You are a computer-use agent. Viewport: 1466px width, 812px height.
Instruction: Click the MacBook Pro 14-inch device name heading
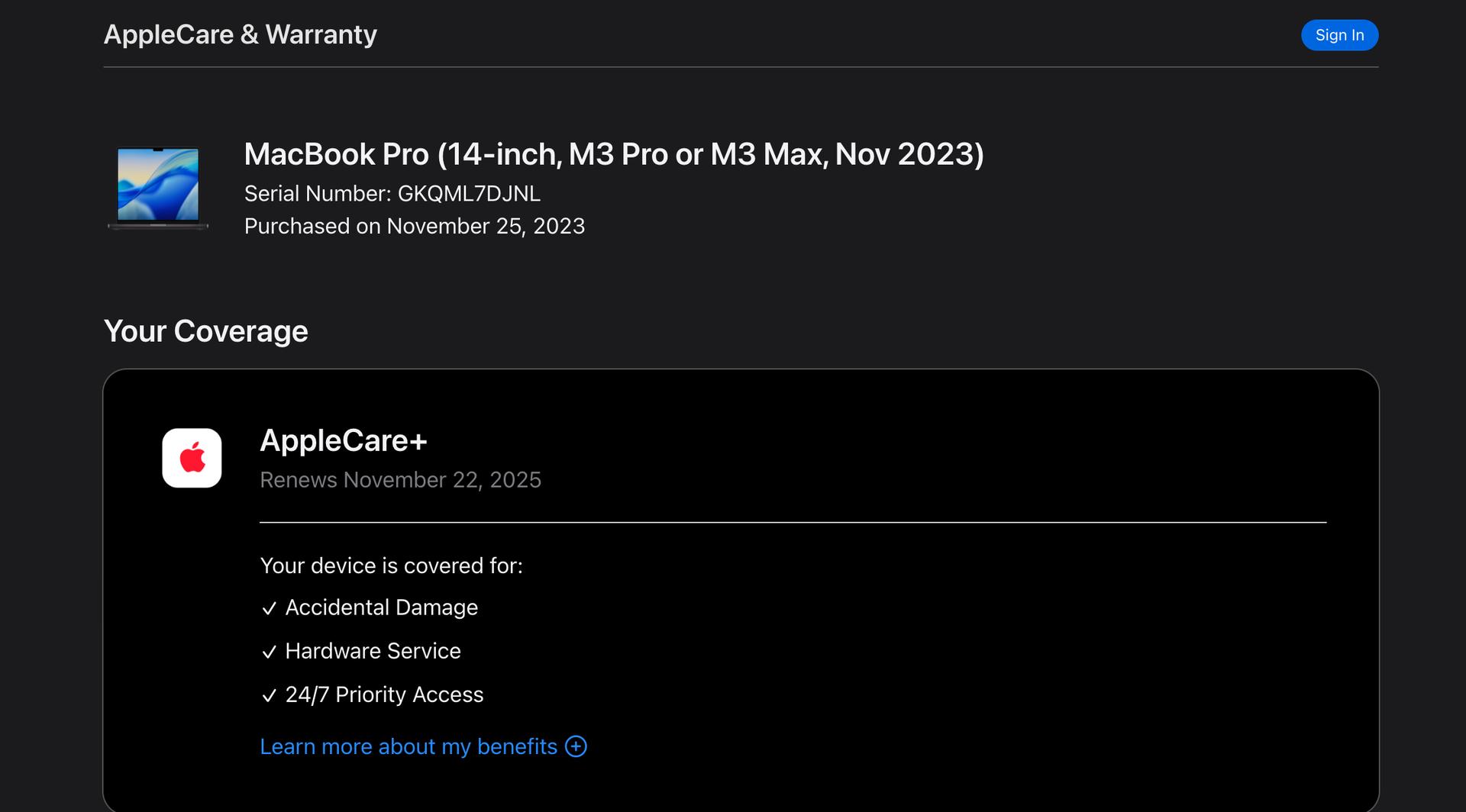pyautogui.click(x=613, y=154)
